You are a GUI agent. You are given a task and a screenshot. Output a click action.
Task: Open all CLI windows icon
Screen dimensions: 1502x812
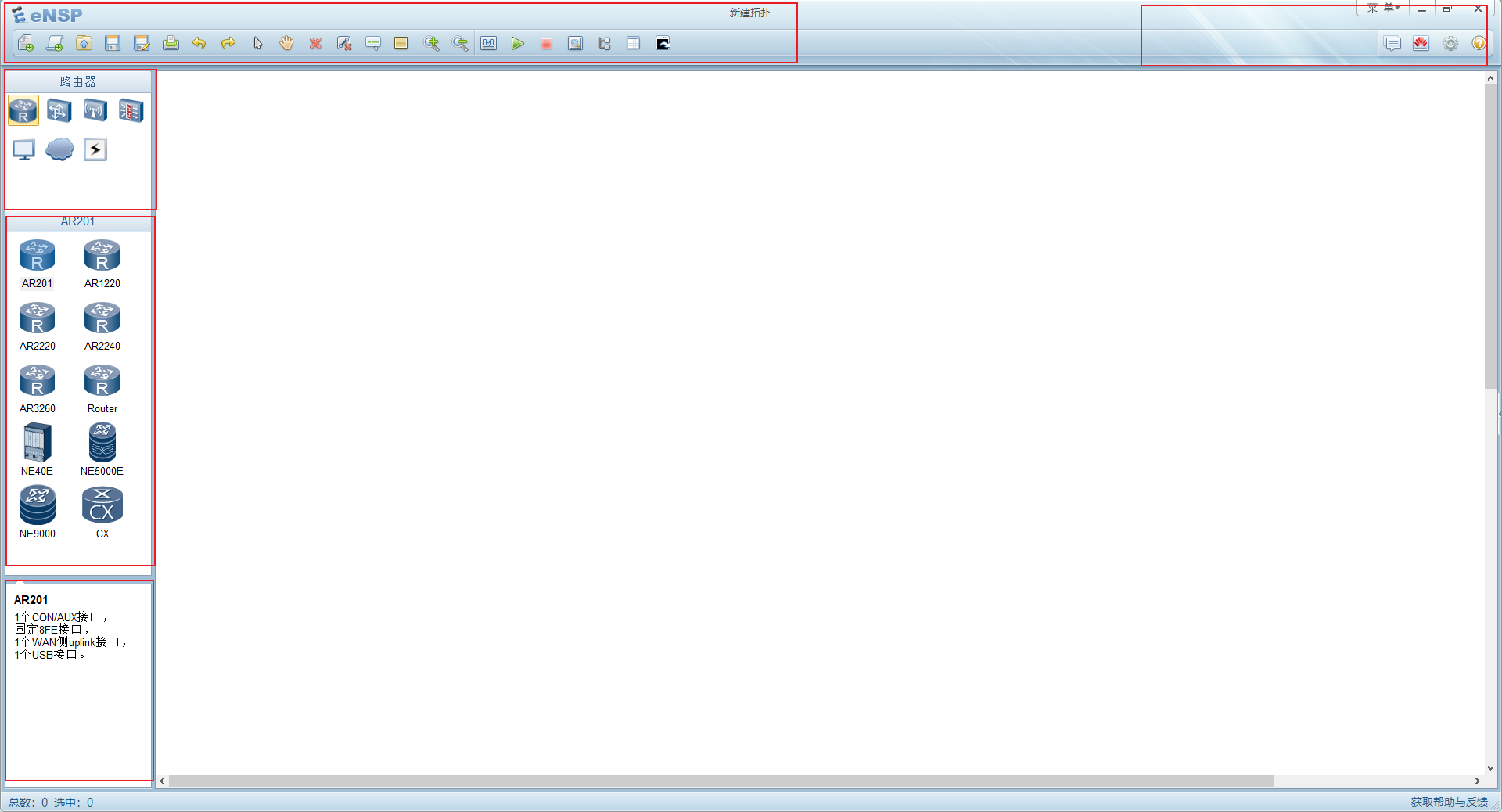point(663,44)
